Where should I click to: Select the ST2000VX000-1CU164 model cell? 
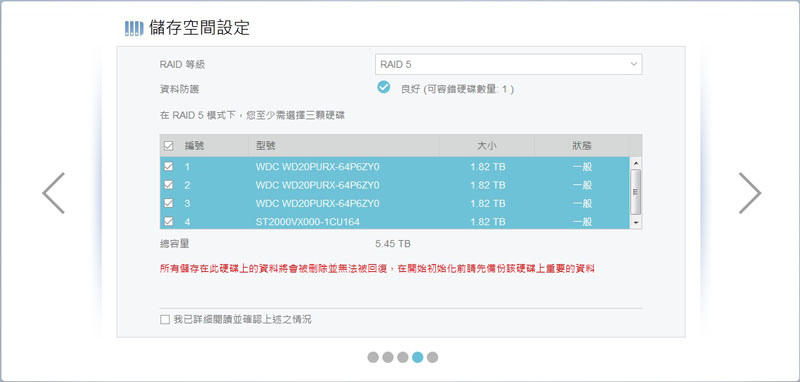308,222
